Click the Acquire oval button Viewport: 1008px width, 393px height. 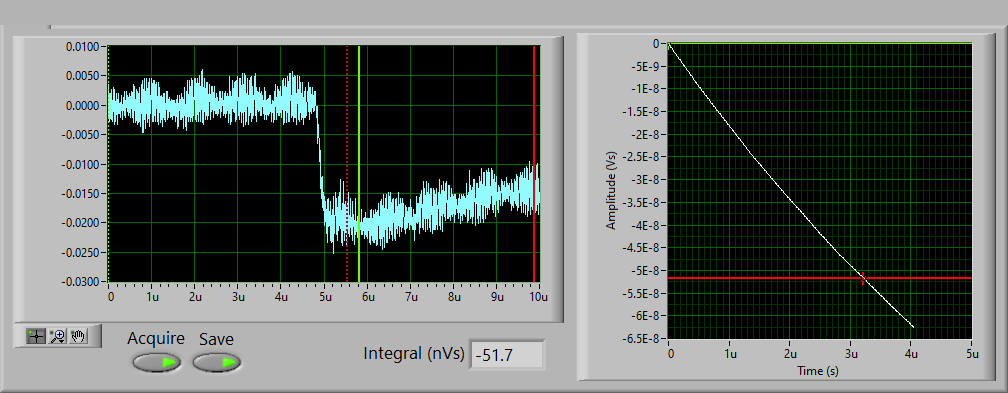(x=156, y=363)
